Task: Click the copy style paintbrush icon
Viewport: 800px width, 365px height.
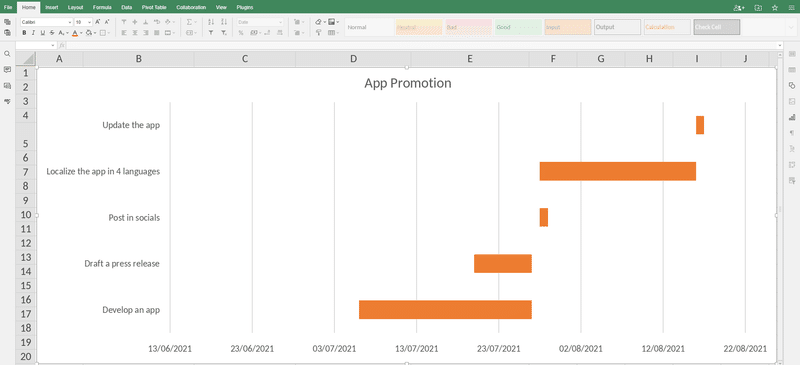Action: 318,33
